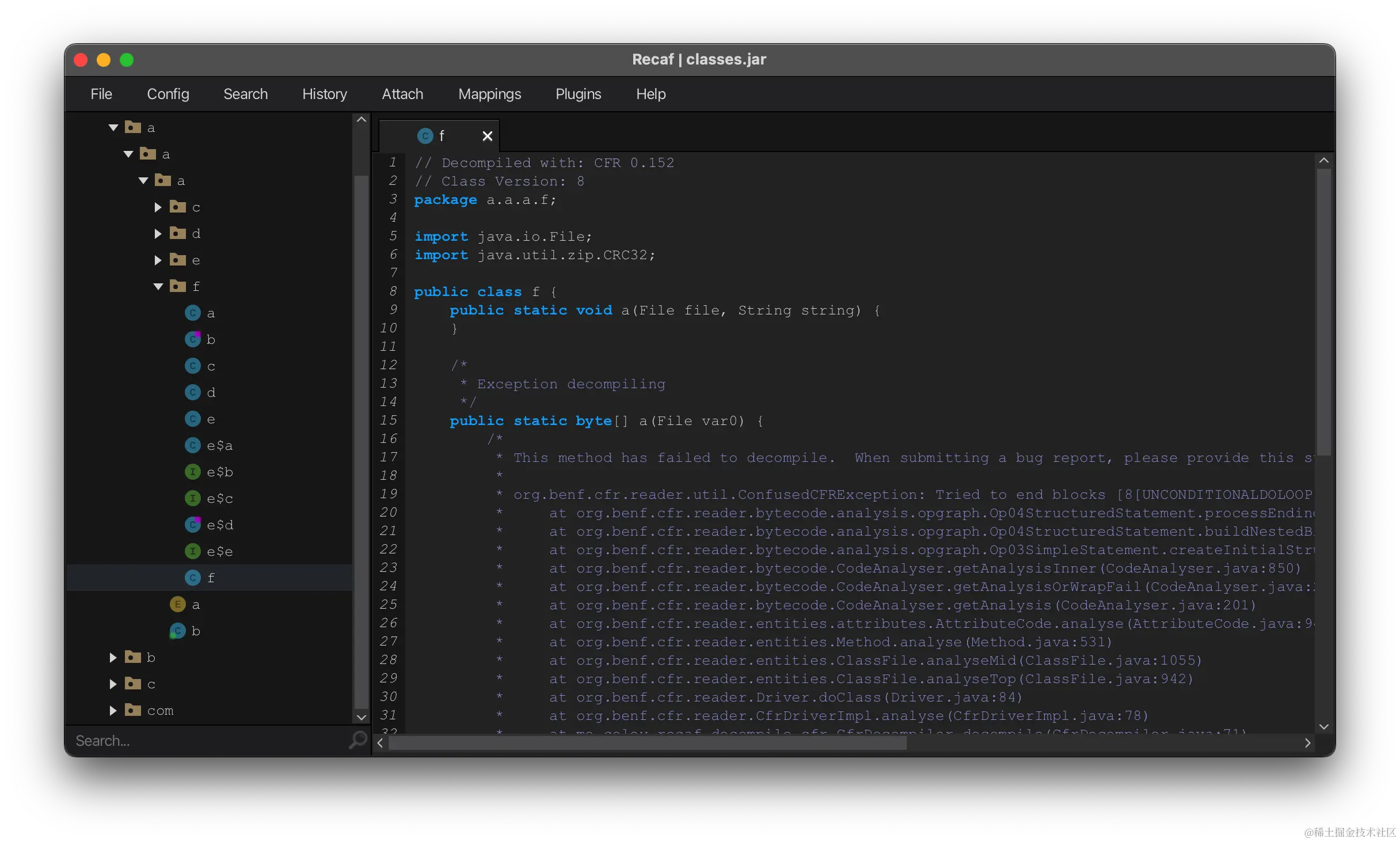Expand the top-level b package
Image resolution: width=1400 pixels, height=842 pixels.
click(x=113, y=657)
